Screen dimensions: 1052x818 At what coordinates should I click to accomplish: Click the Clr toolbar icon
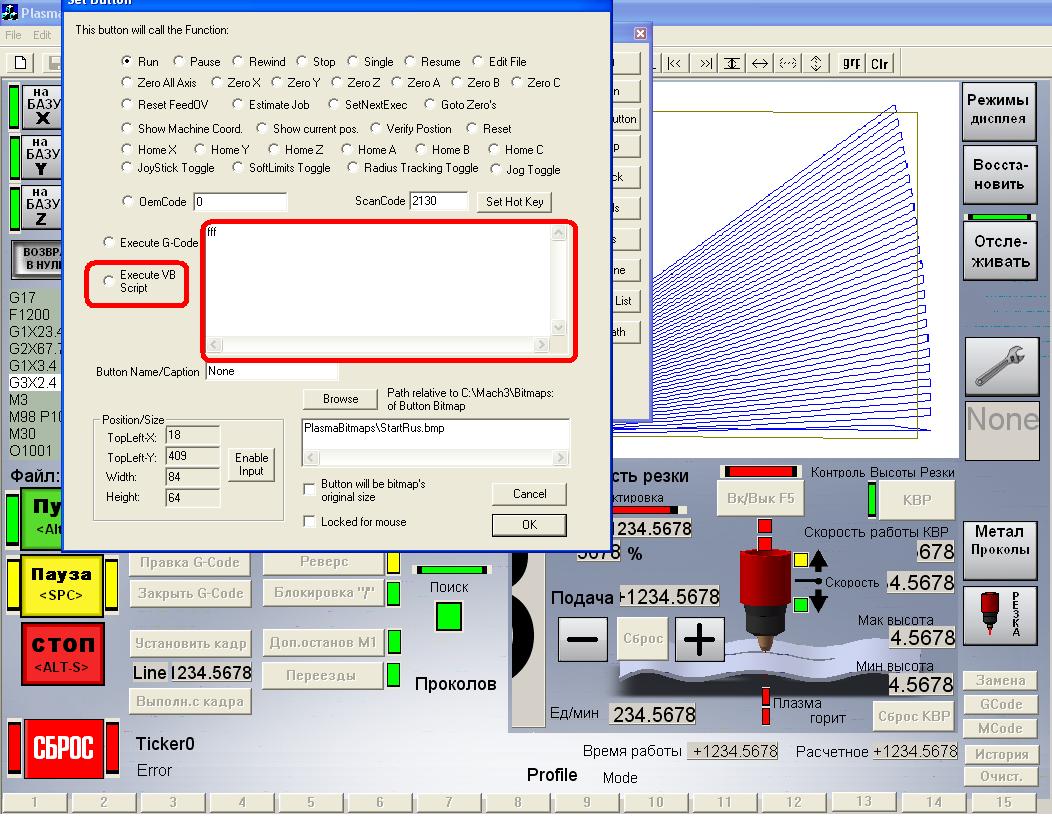pos(879,64)
